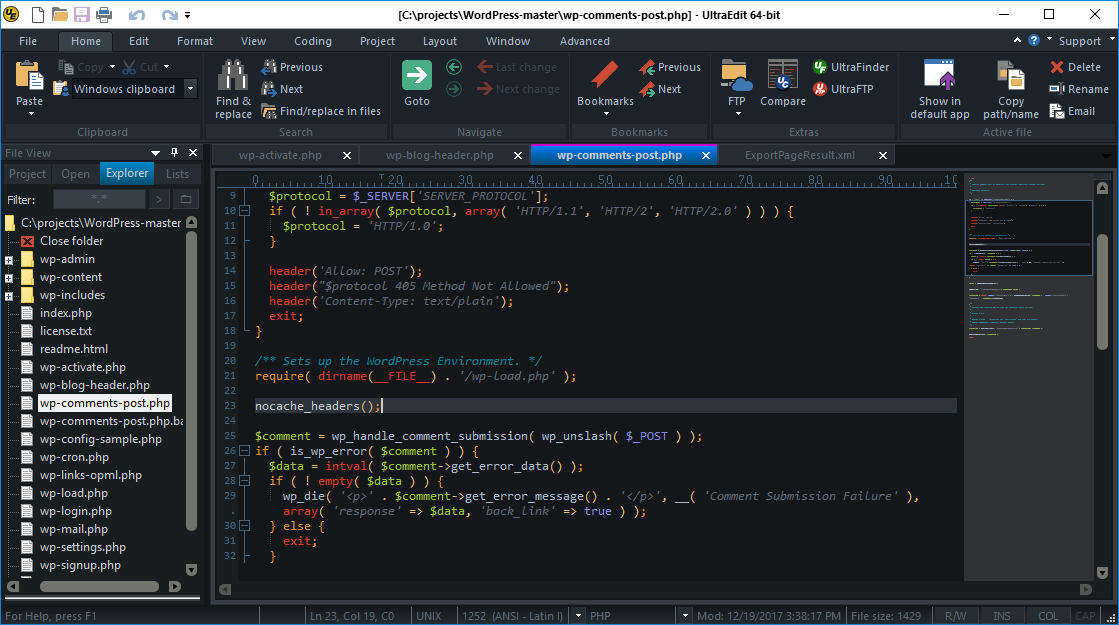Viewport: 1119px width, 625px height.
Task: Launch the Compare files tool
Action: pyautogui.click(x=782, y=75)
